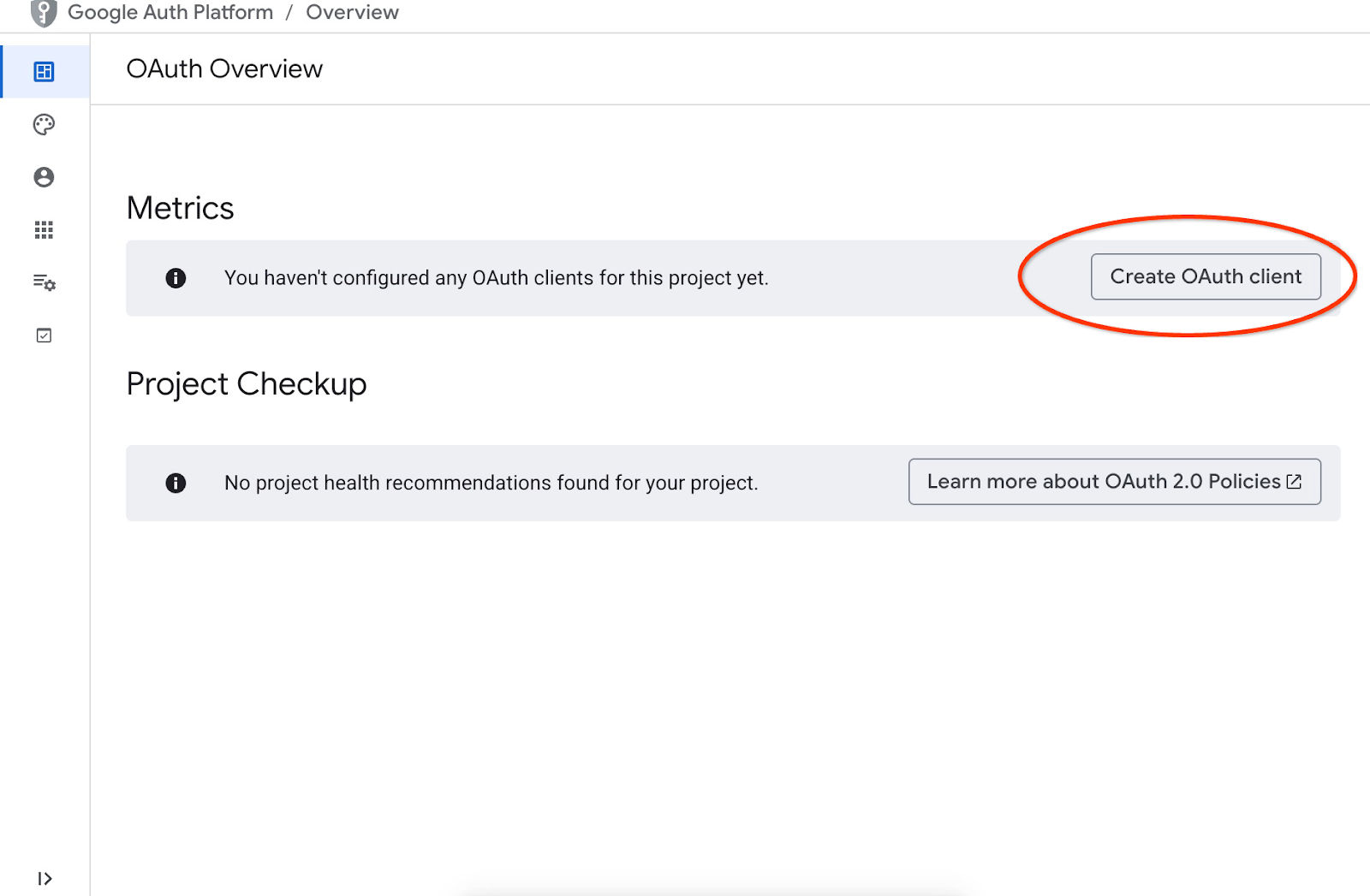This screenshot has width=1370, height=896.
Task: Click the no health recommendations message
Action: (x=491, y=483)
